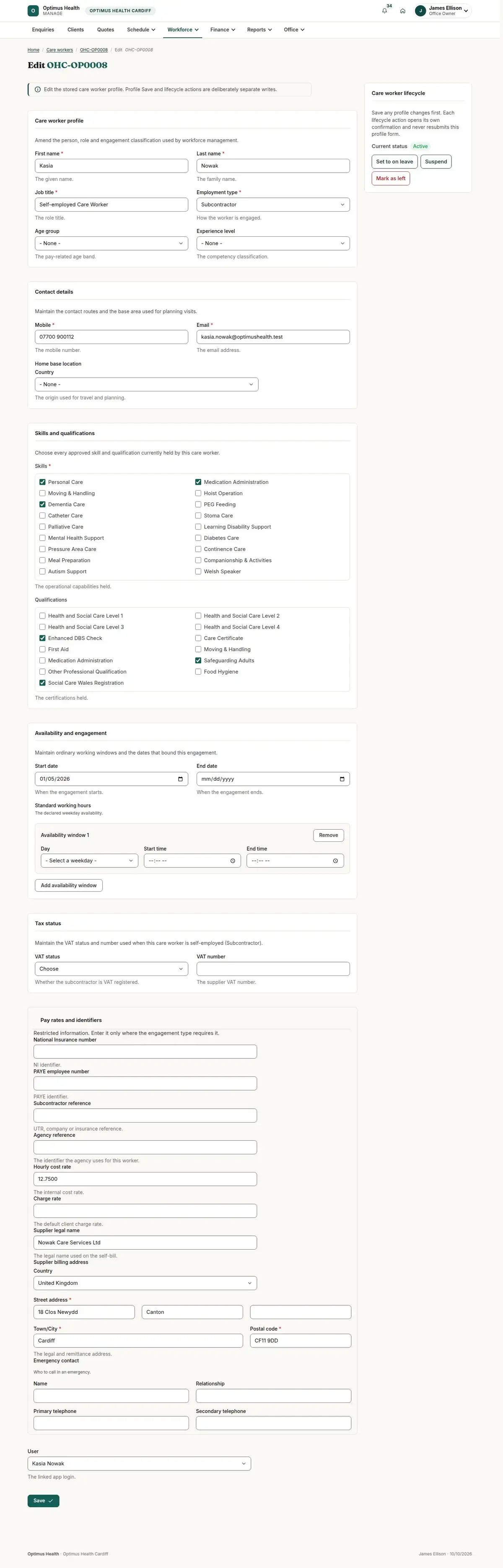Image resolution: width=503 pixels, height=1568 pixels.
Task: Click the Hourly cost rate field
Action: point(145,1179)
